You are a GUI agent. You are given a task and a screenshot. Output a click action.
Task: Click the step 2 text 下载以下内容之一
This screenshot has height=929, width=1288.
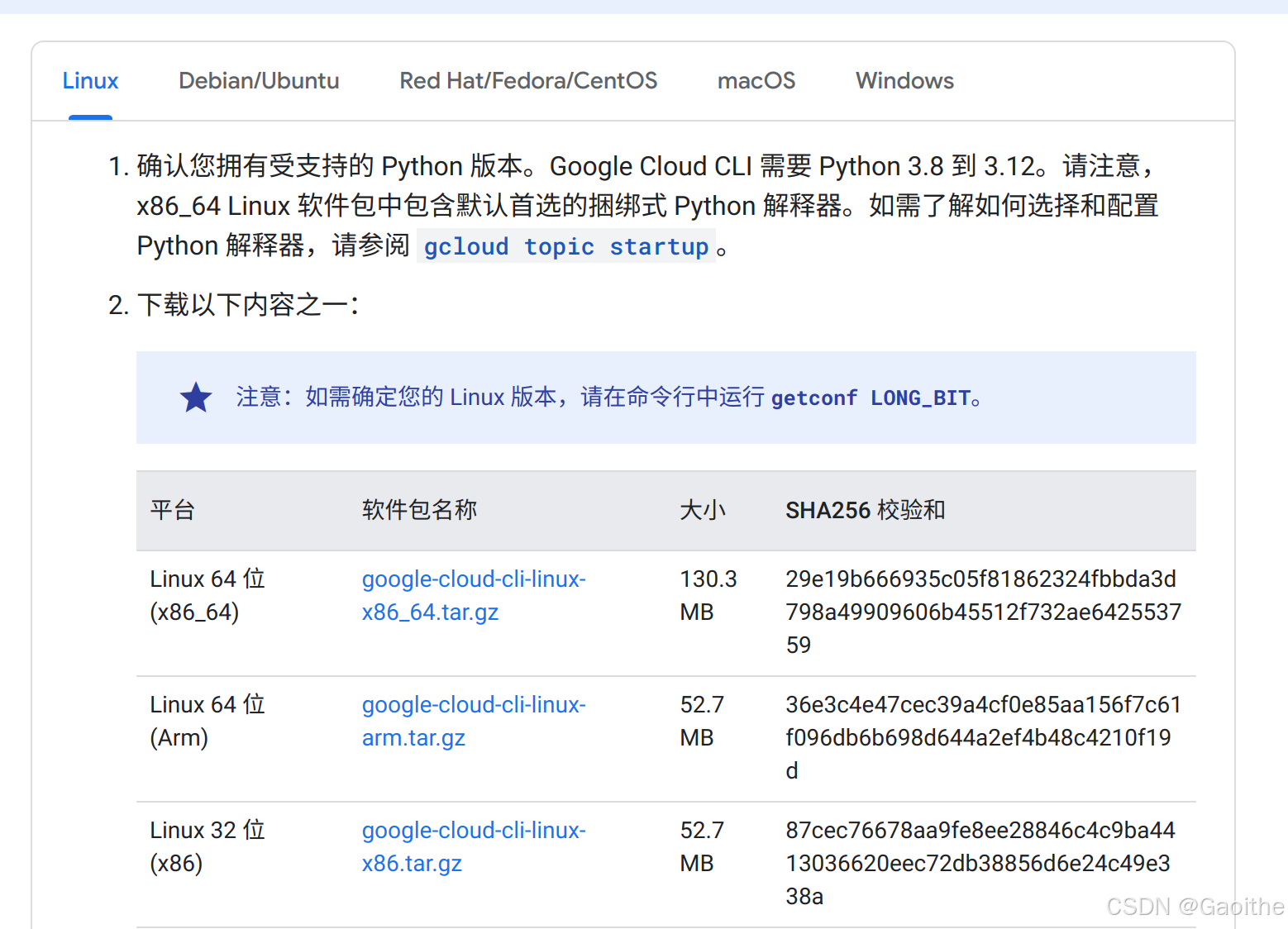(247, 305)
